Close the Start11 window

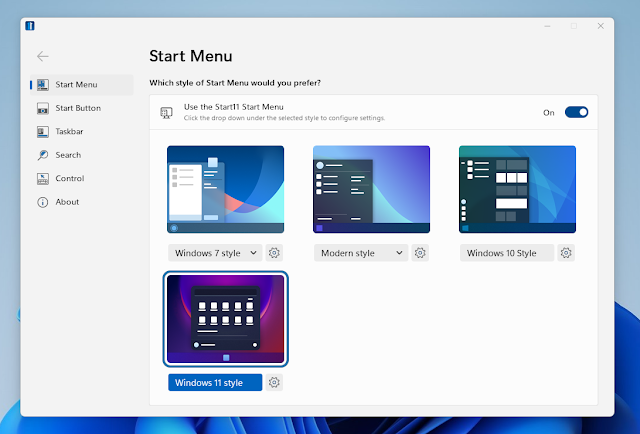pos(600,26)
